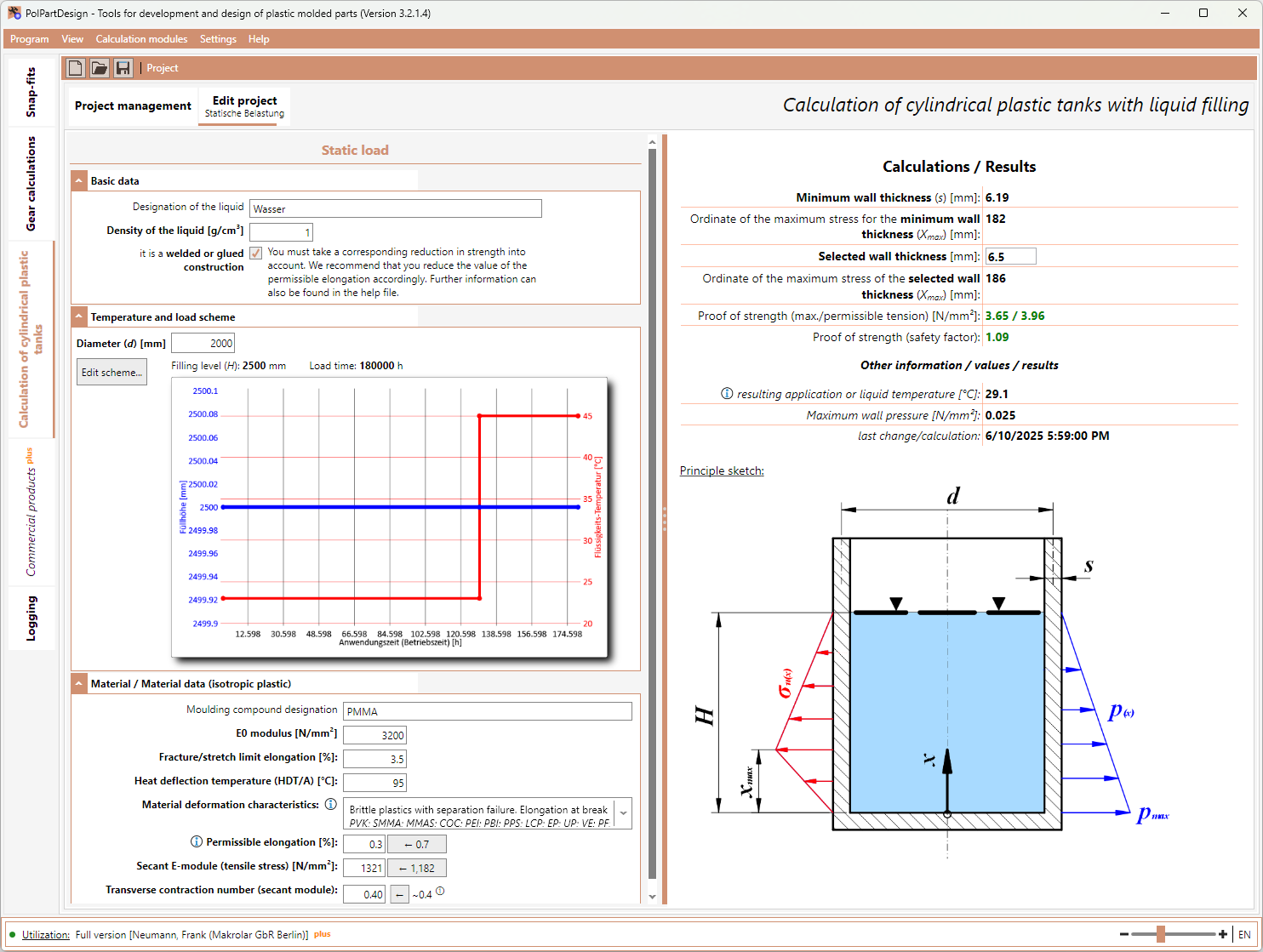Click the Maximum wall pressure value 0.025
The width and height of the screenshot is (1263, 952).
(1001, 415)
